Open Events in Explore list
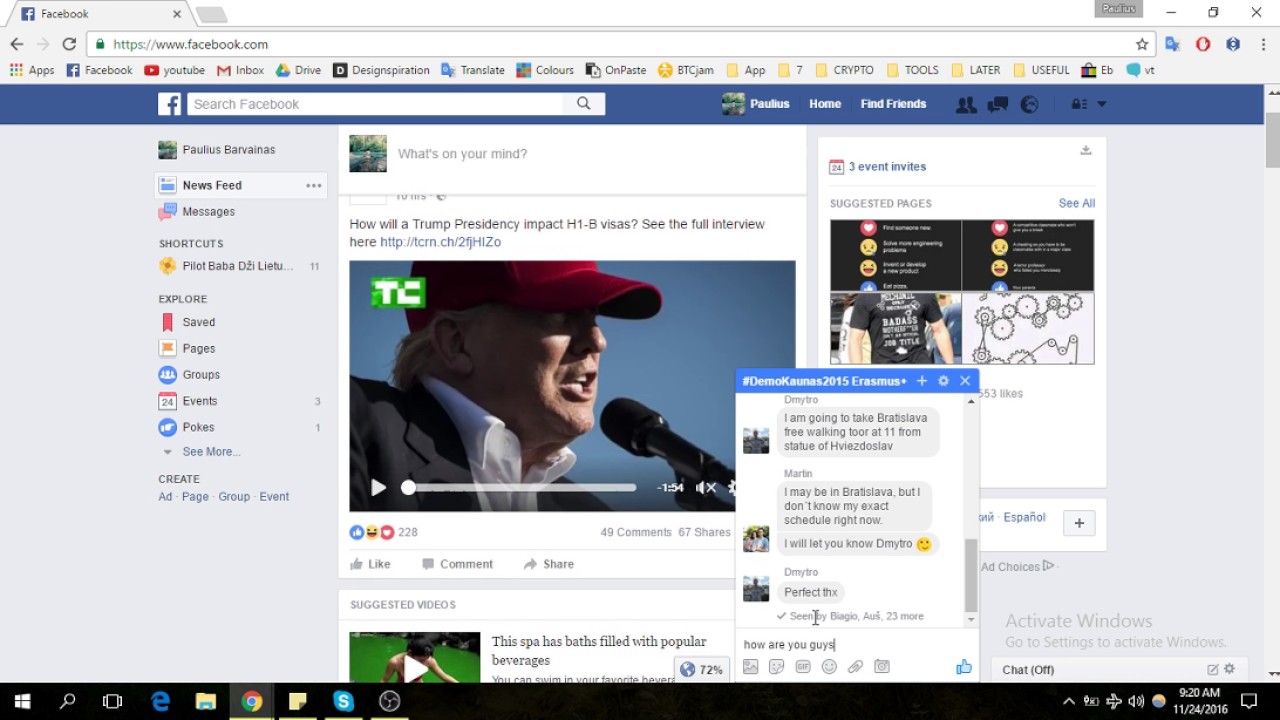Image resolution: width=1280 pixels, height=720 pixels. point(199,401)
